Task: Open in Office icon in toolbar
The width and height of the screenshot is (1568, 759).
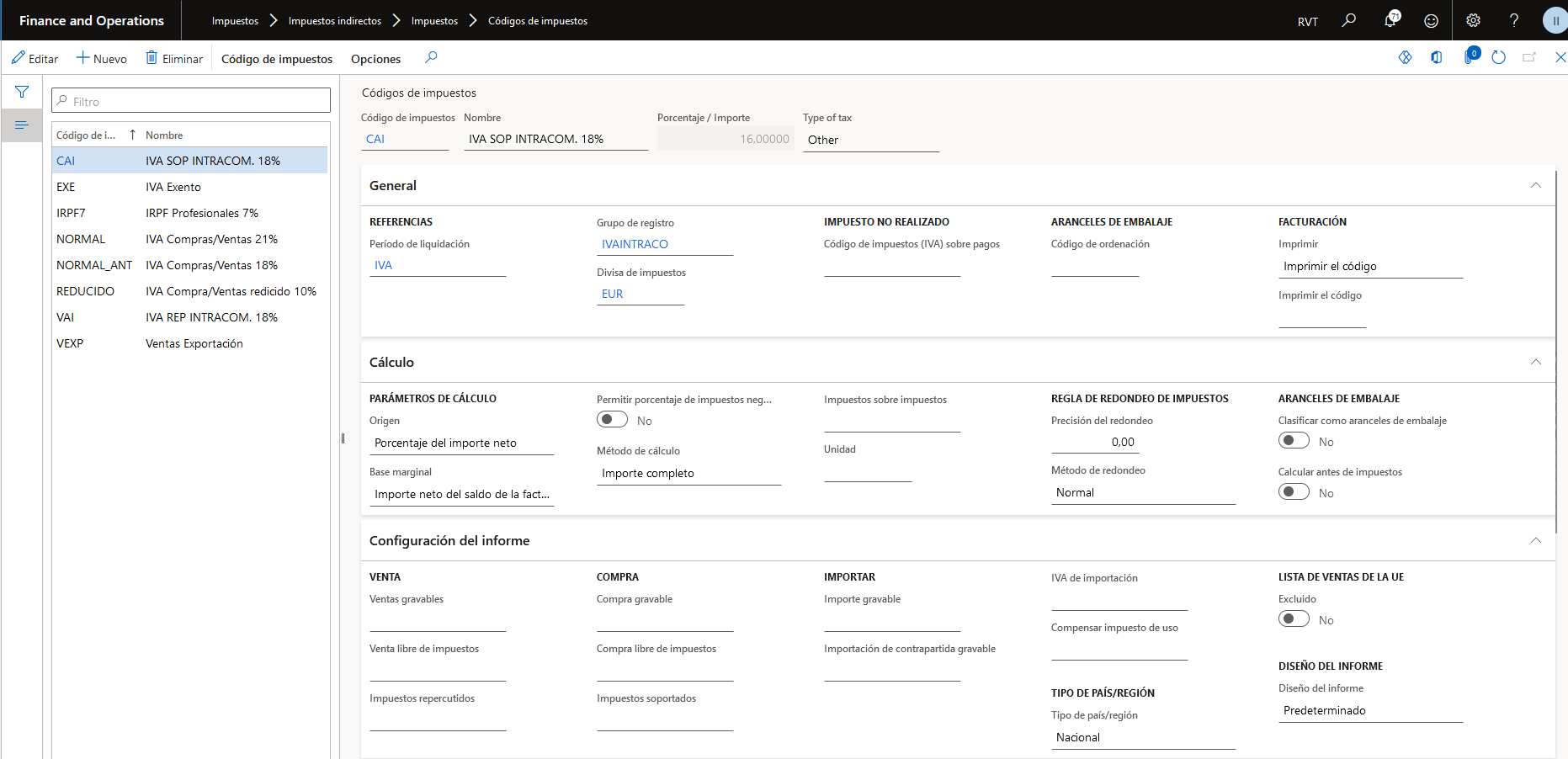Action: (x=1436, y=57)
